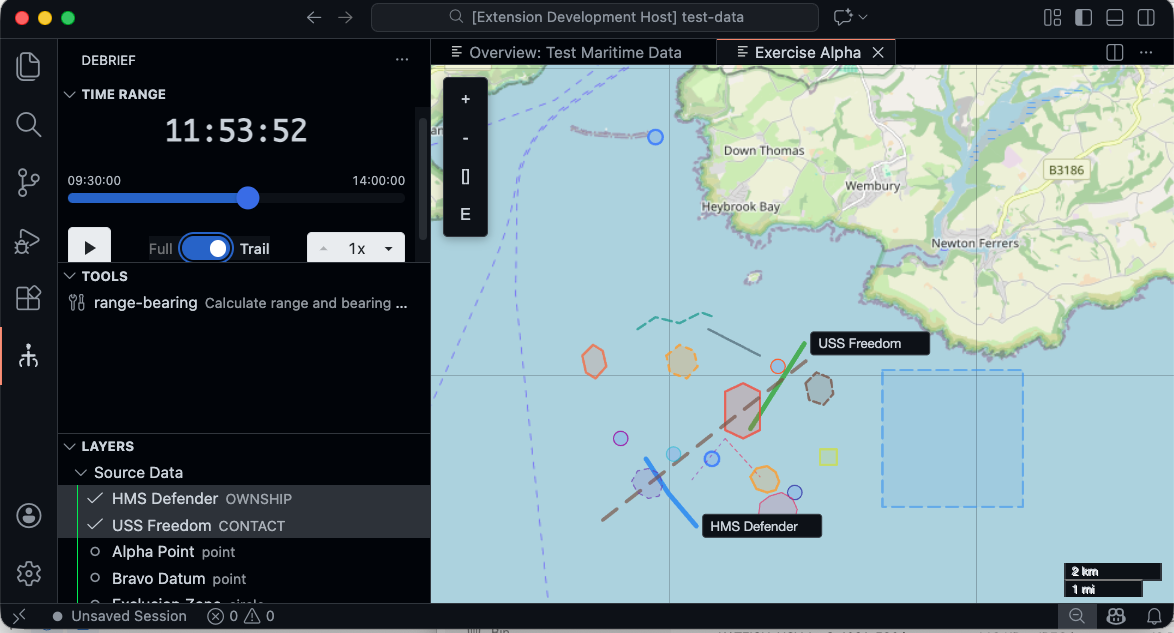Zoom in on the map with the plus control
Screen dimensions: 1174x633
tap(465, 99)
